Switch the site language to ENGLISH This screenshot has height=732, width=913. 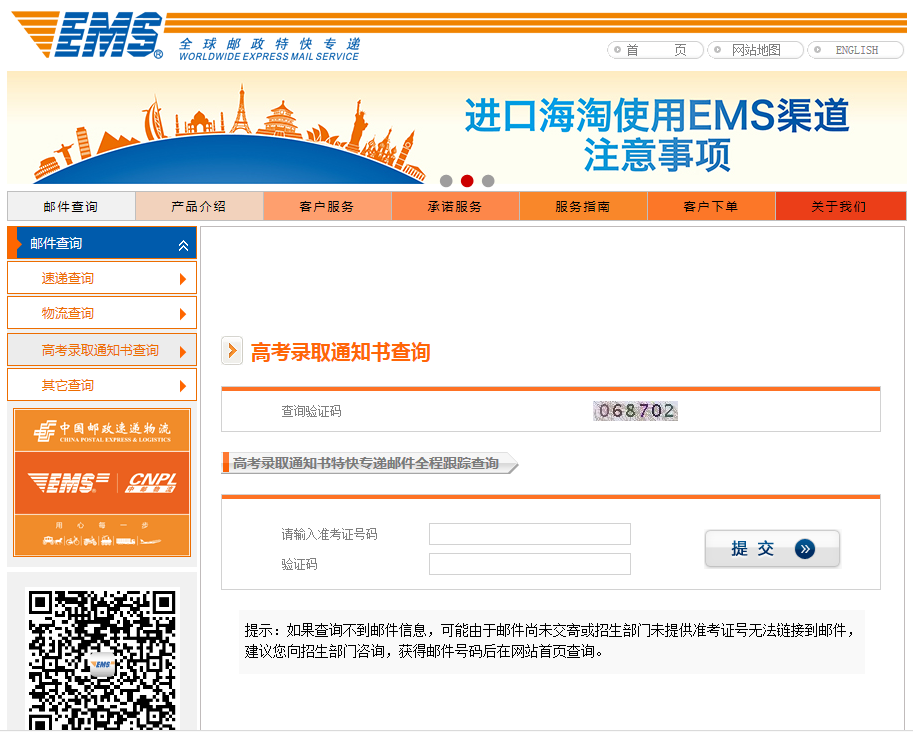pyautogui.click(x=856, y=50)
